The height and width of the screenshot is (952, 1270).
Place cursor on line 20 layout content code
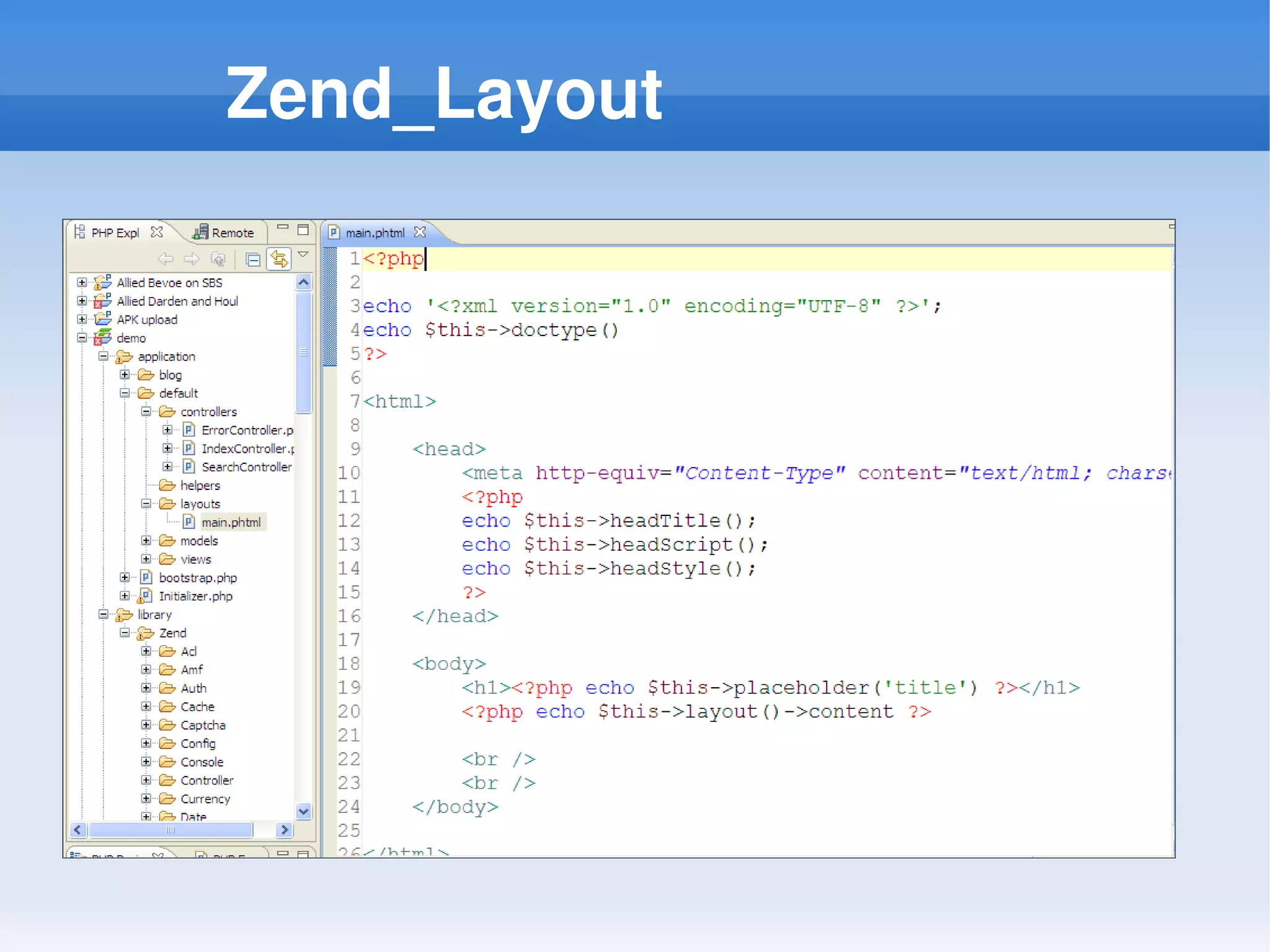[696, 711]
